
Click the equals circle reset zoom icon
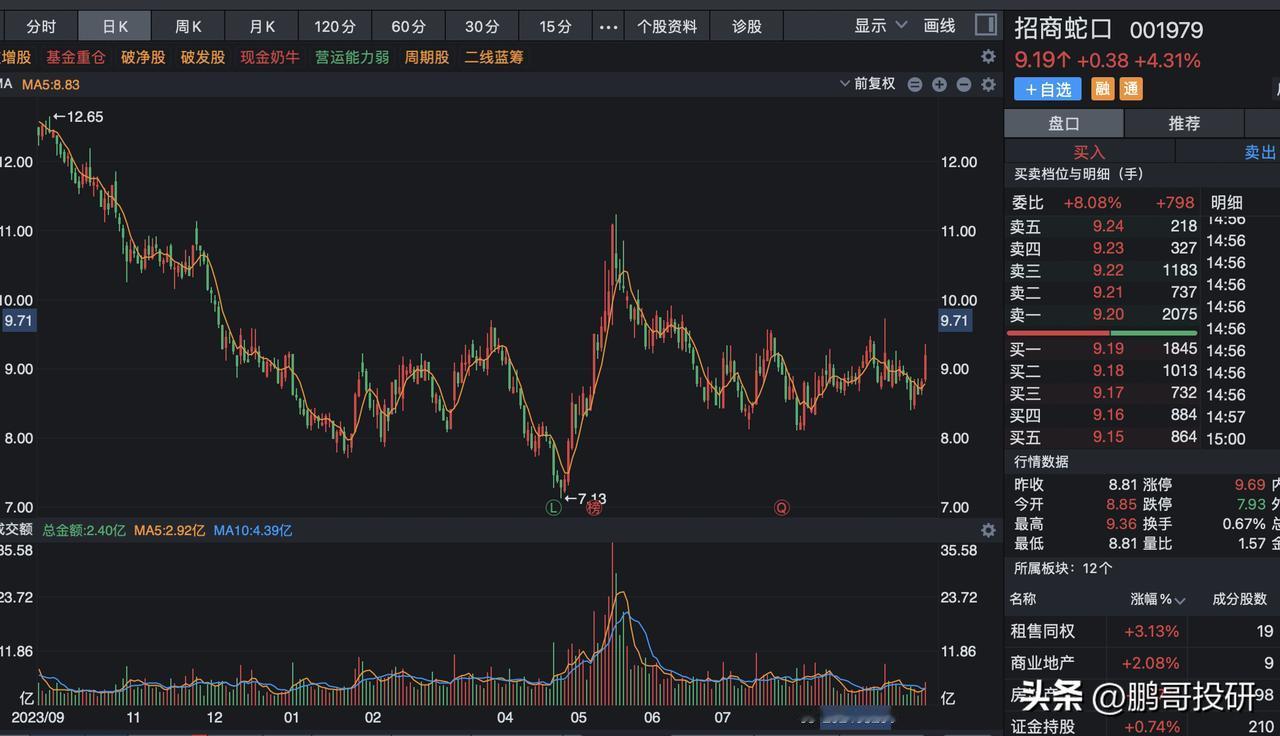click(x=914, y=85)
